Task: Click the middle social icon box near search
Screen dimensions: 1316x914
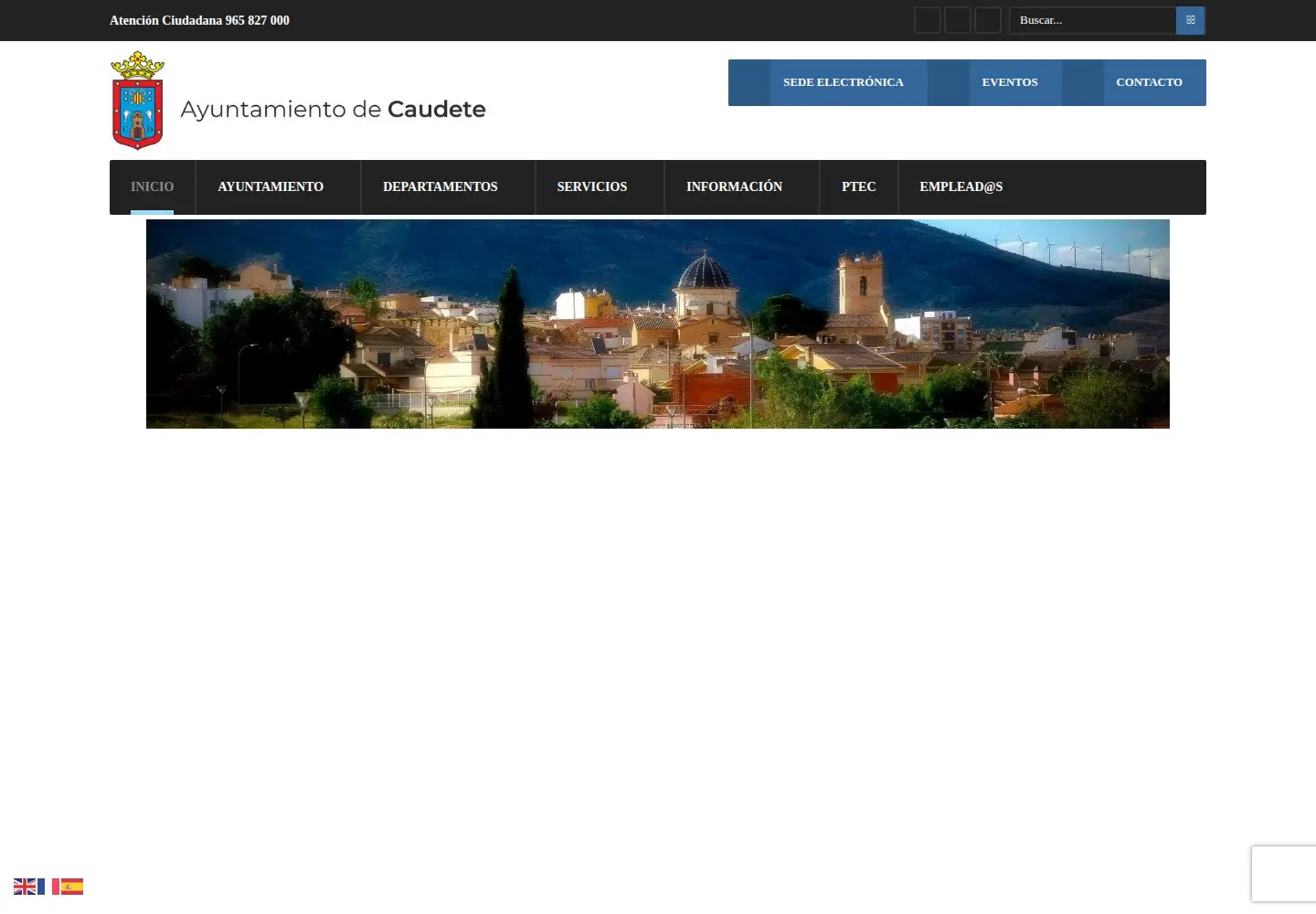Action: point(958,20)
